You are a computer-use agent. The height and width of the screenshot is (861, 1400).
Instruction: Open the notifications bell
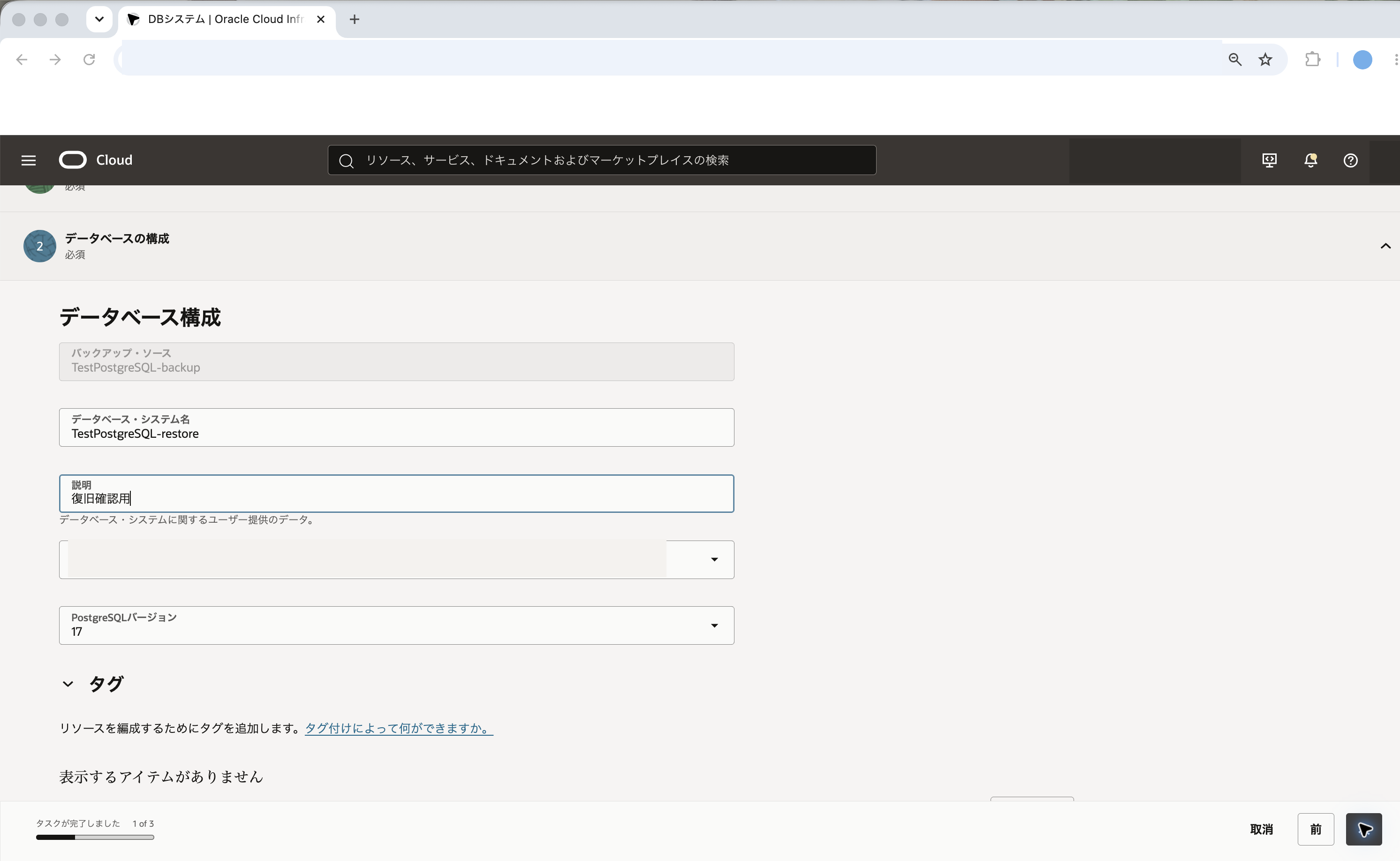[x=1310, y=160]
